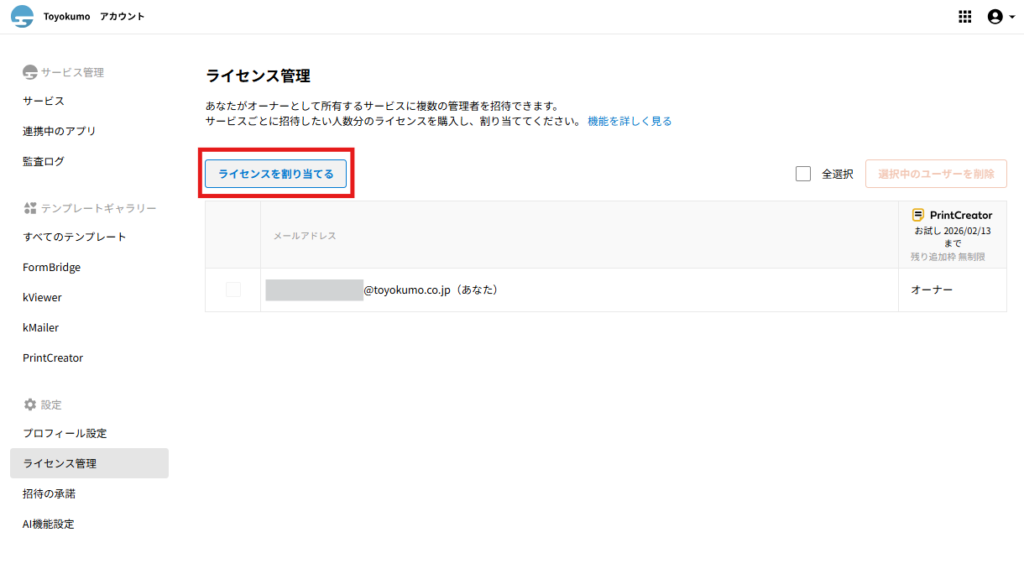Click ライセンスを割り当てる button

tap(276, 174)
